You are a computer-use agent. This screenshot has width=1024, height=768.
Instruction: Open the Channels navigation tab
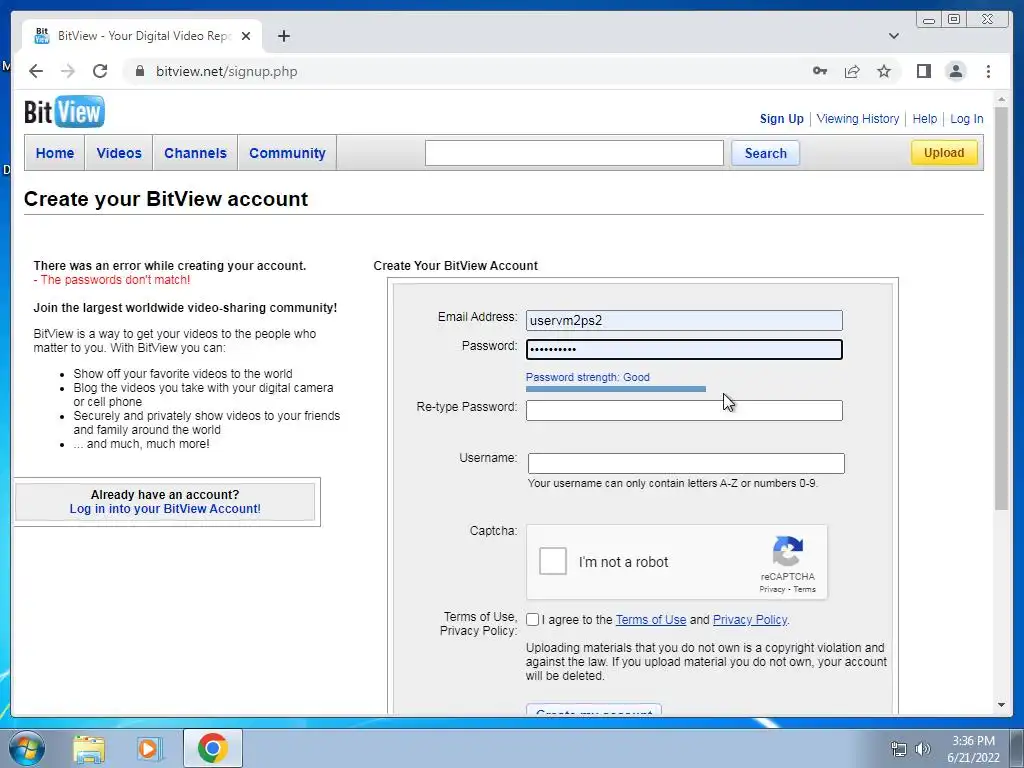pos(195,153)
